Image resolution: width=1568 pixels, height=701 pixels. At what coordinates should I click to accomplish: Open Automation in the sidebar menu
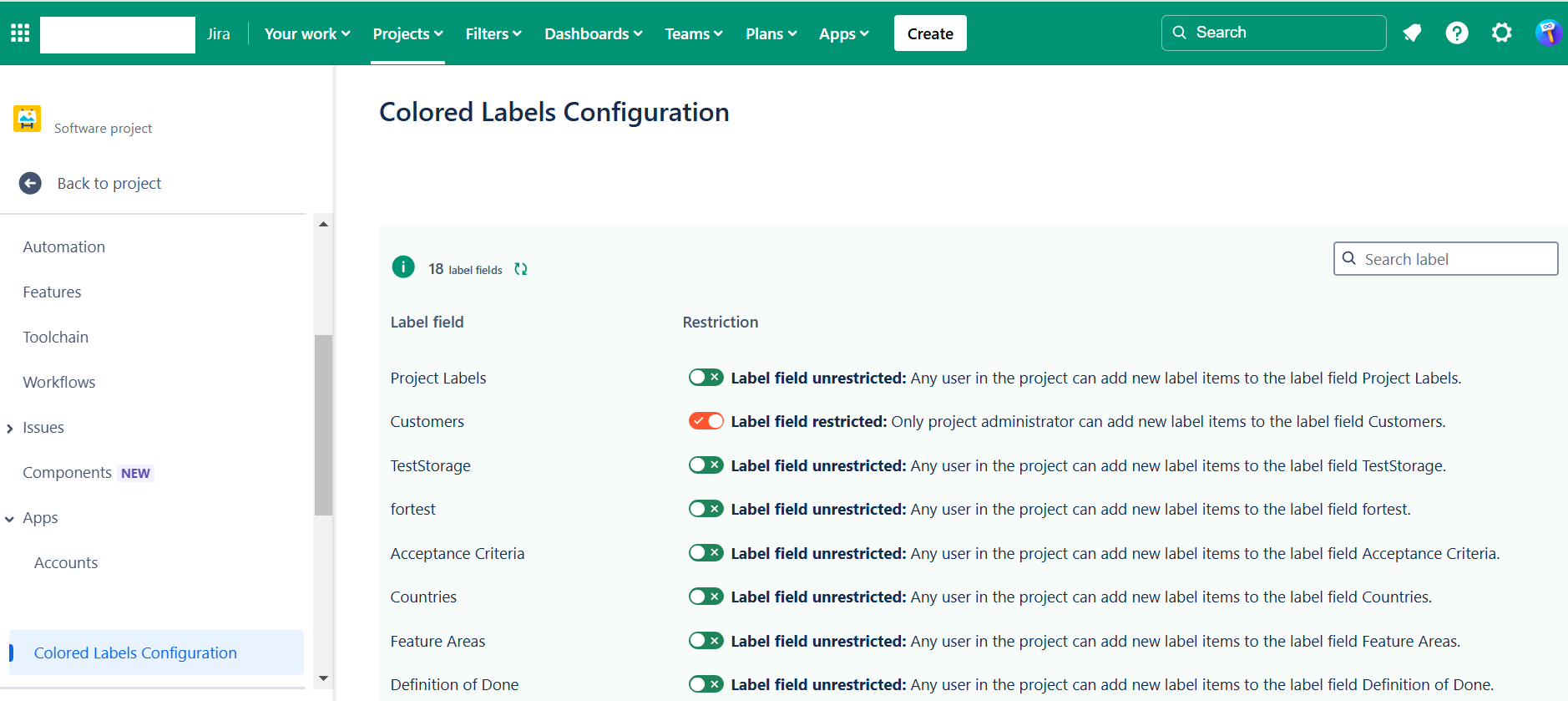coord(64,247)
